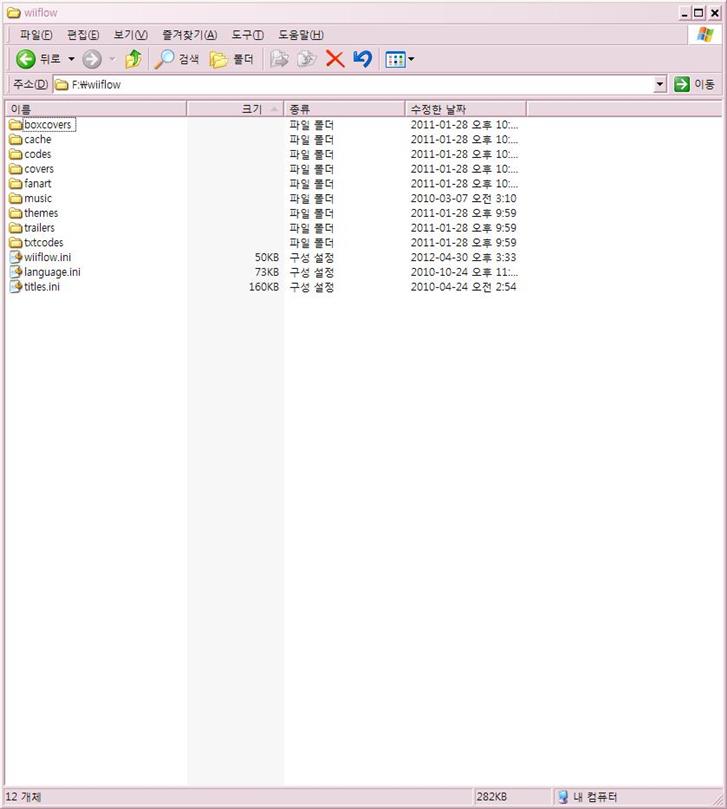
Task: Go up one folder level
Action: point(134,59)
